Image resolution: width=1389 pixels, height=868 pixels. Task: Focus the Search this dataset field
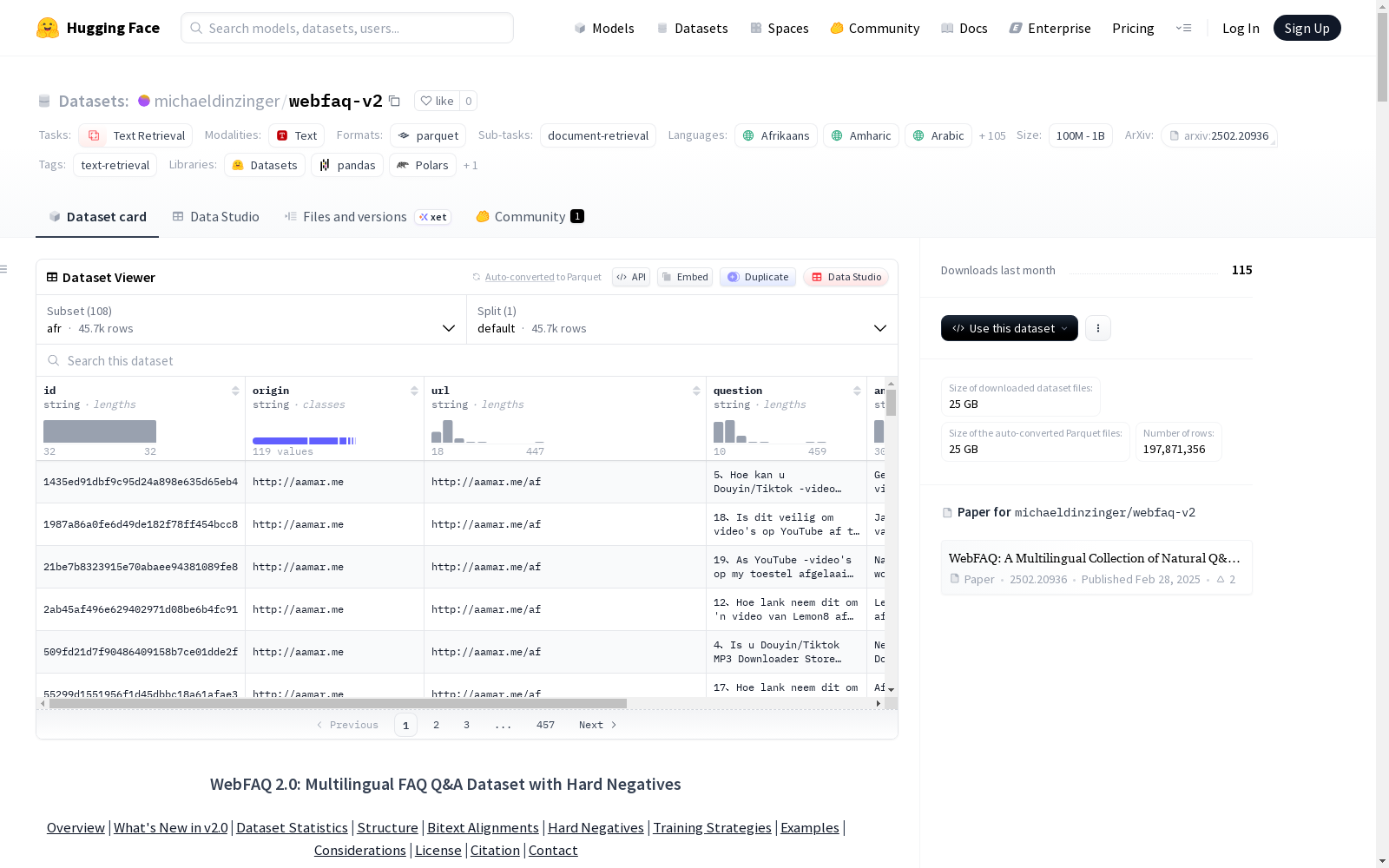click(x=467, y=360)
